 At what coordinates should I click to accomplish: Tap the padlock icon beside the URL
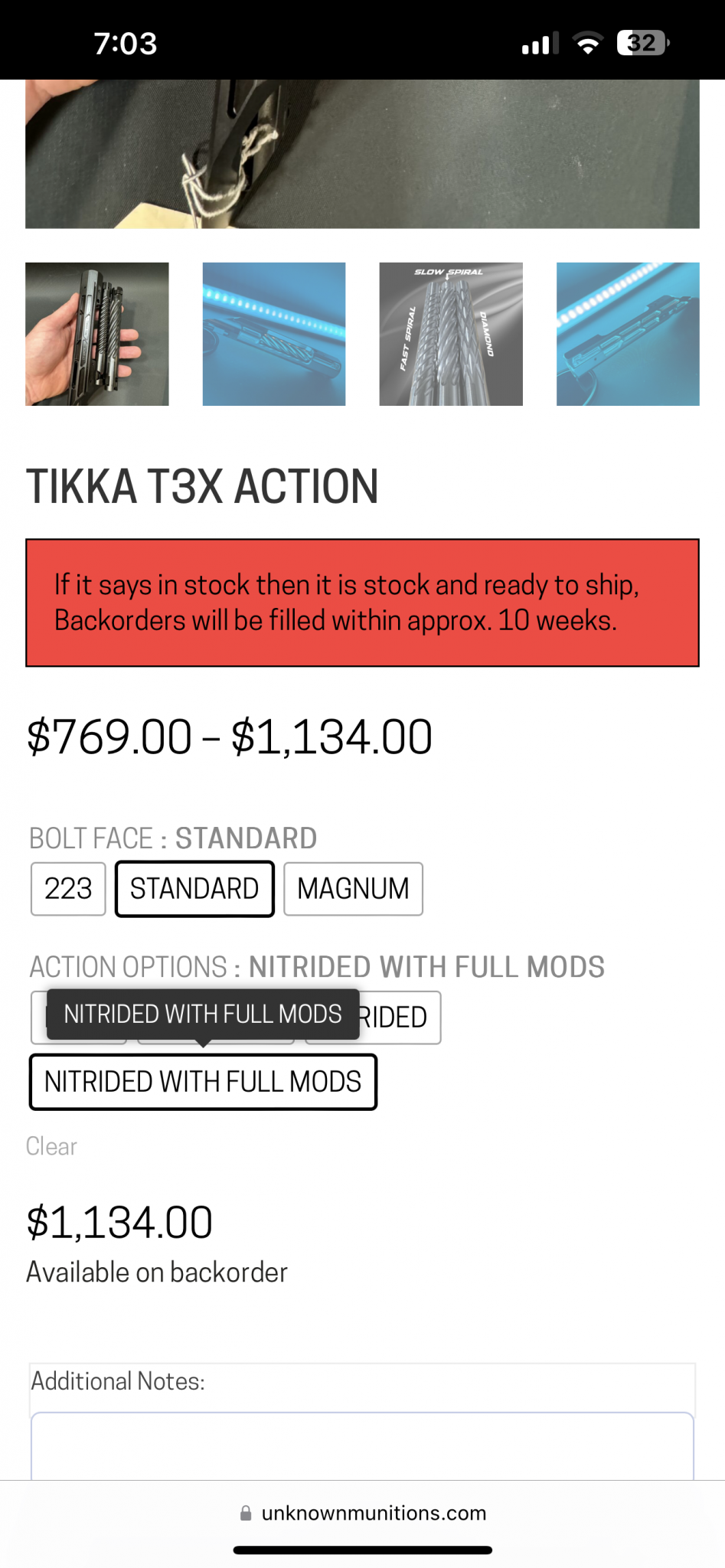coord(246,1513)
